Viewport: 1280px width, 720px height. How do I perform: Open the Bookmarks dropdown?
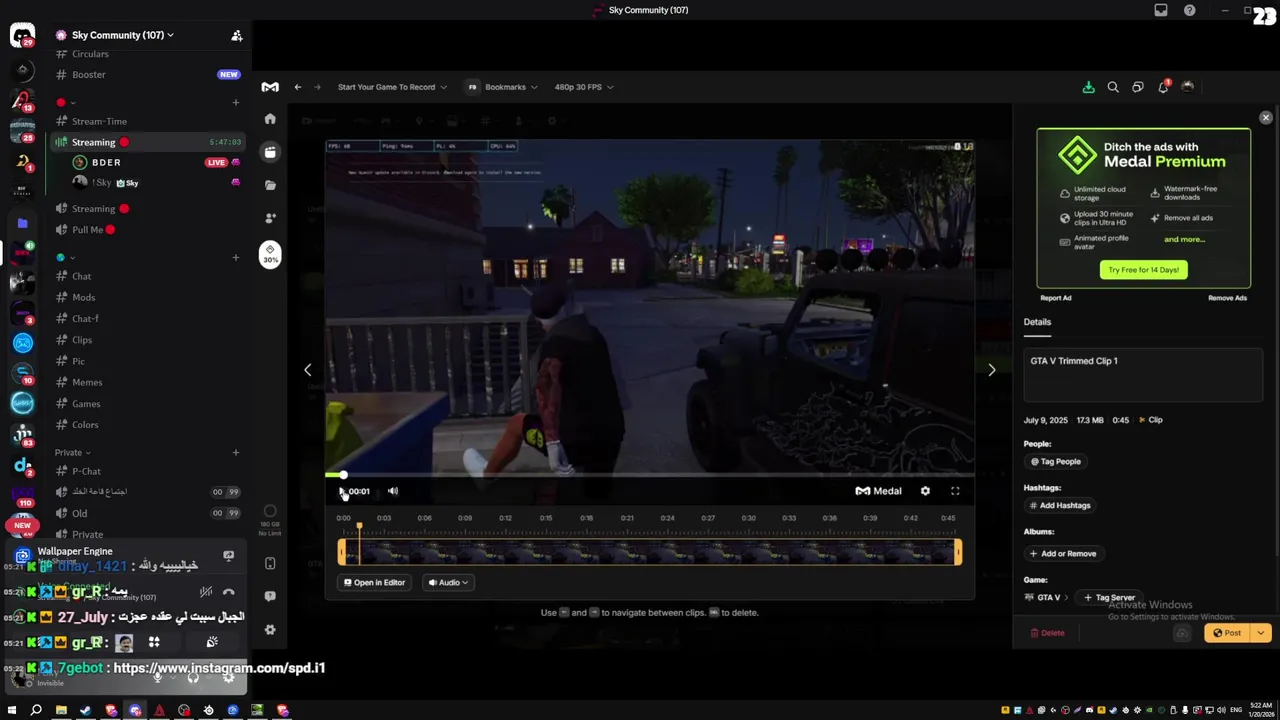pyautogui.click(x=503, y=87)
